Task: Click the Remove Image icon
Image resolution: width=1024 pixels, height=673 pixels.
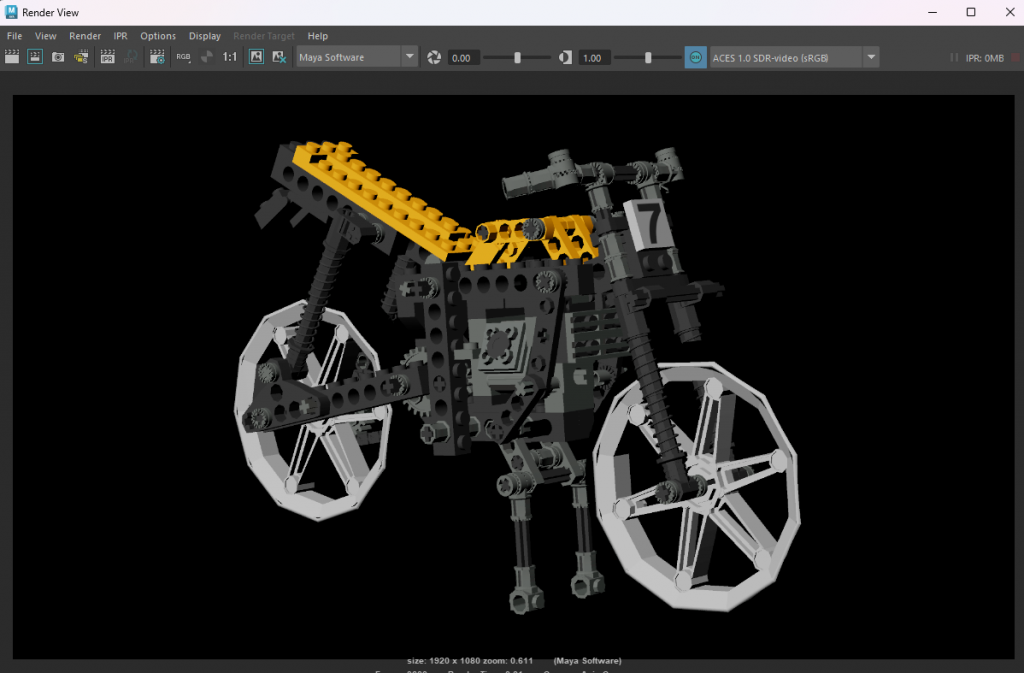Action: pyautogui.click(x=279, y=58)
